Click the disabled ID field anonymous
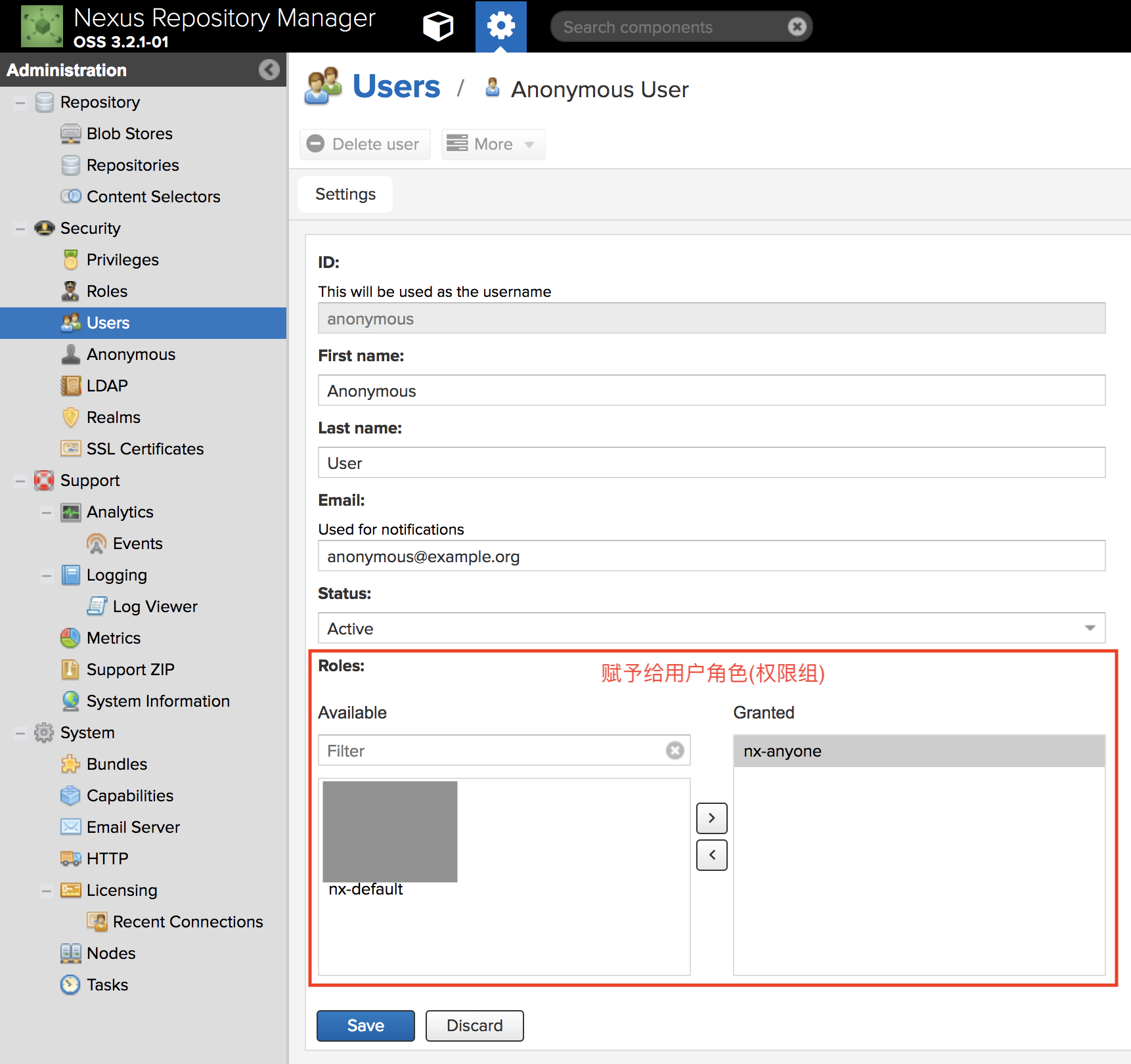This screenshot has width=1131, height=1064. (x=712, y=319)
